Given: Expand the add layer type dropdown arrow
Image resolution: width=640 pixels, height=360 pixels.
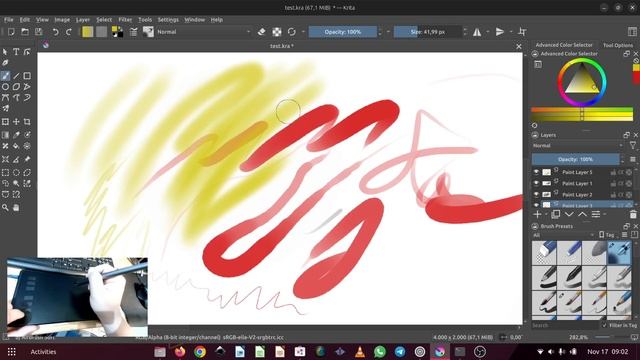Looking at the screenshot, I should point(546,214).
